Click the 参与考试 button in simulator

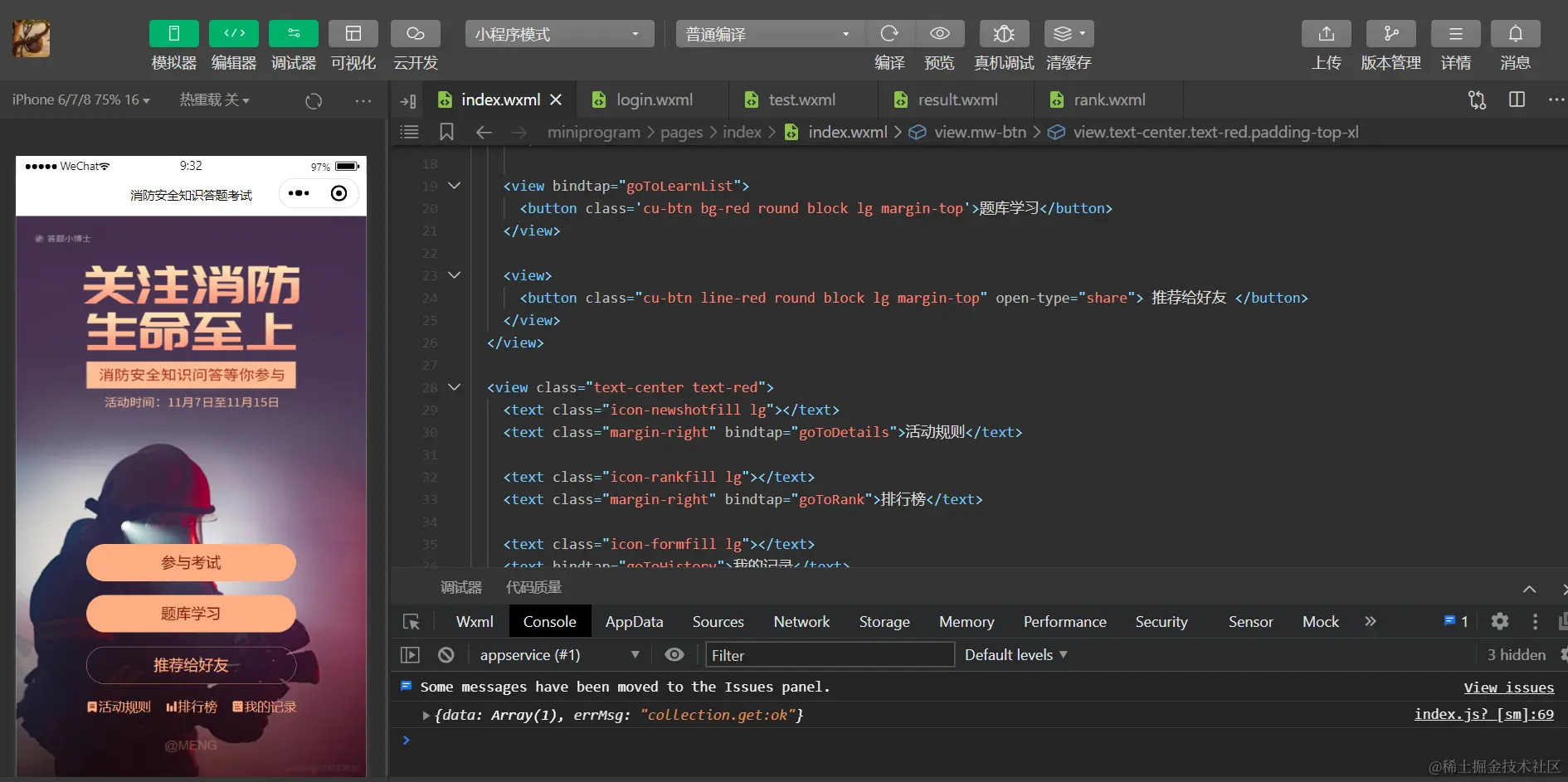[x=191, y=563]
